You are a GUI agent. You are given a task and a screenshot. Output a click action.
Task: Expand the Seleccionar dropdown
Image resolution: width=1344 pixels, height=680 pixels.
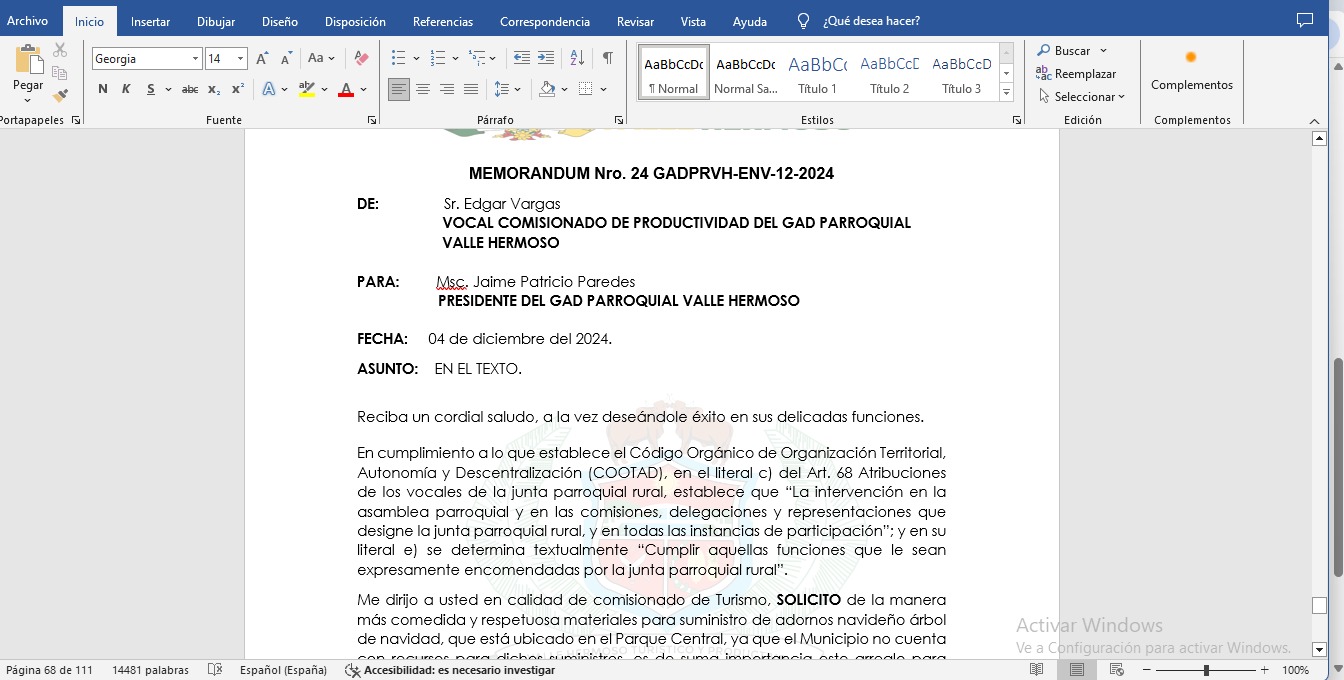1082,97
